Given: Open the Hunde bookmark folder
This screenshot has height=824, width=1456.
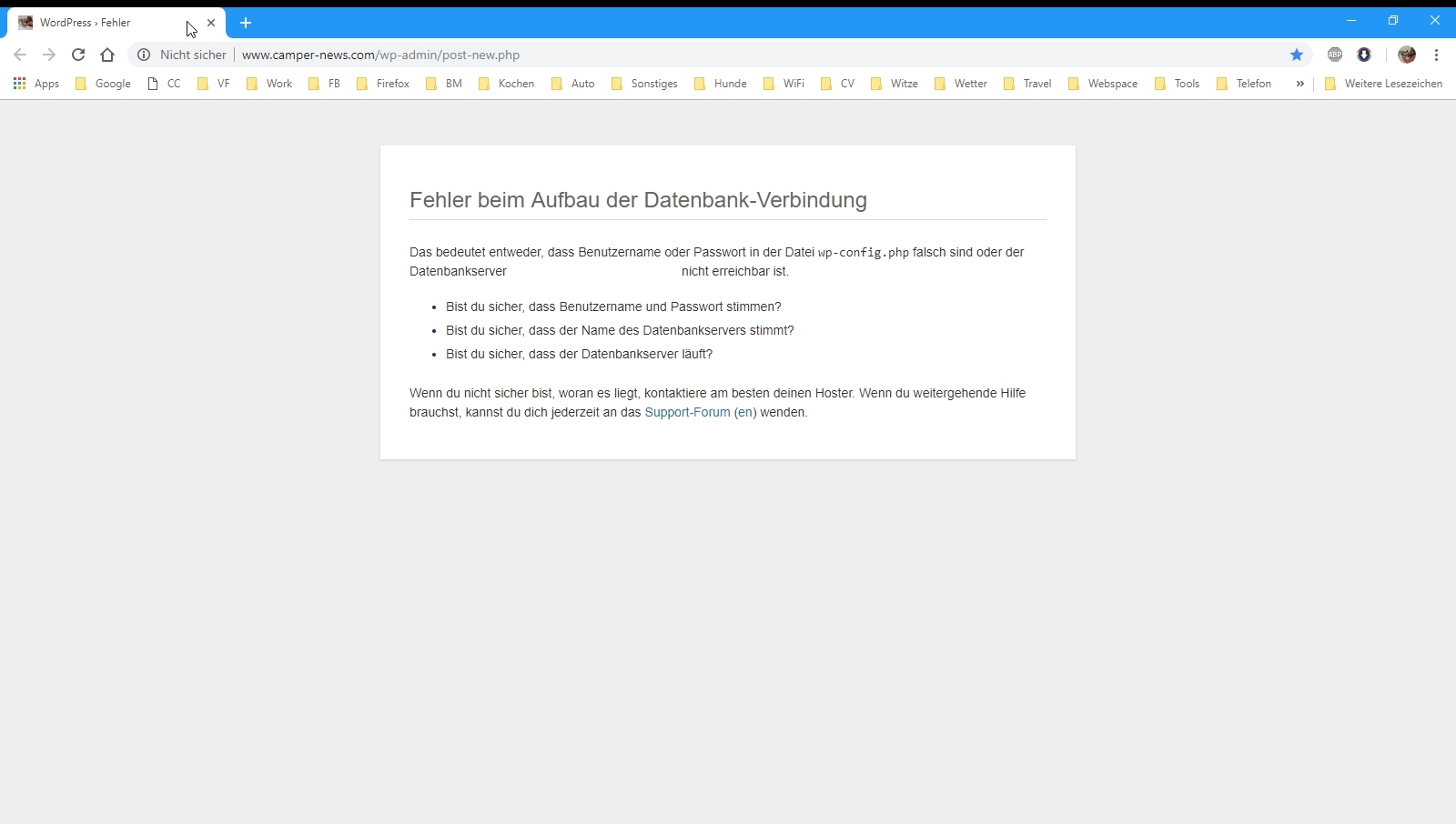Looking at the screenshot, I should (x=720, y=84).
